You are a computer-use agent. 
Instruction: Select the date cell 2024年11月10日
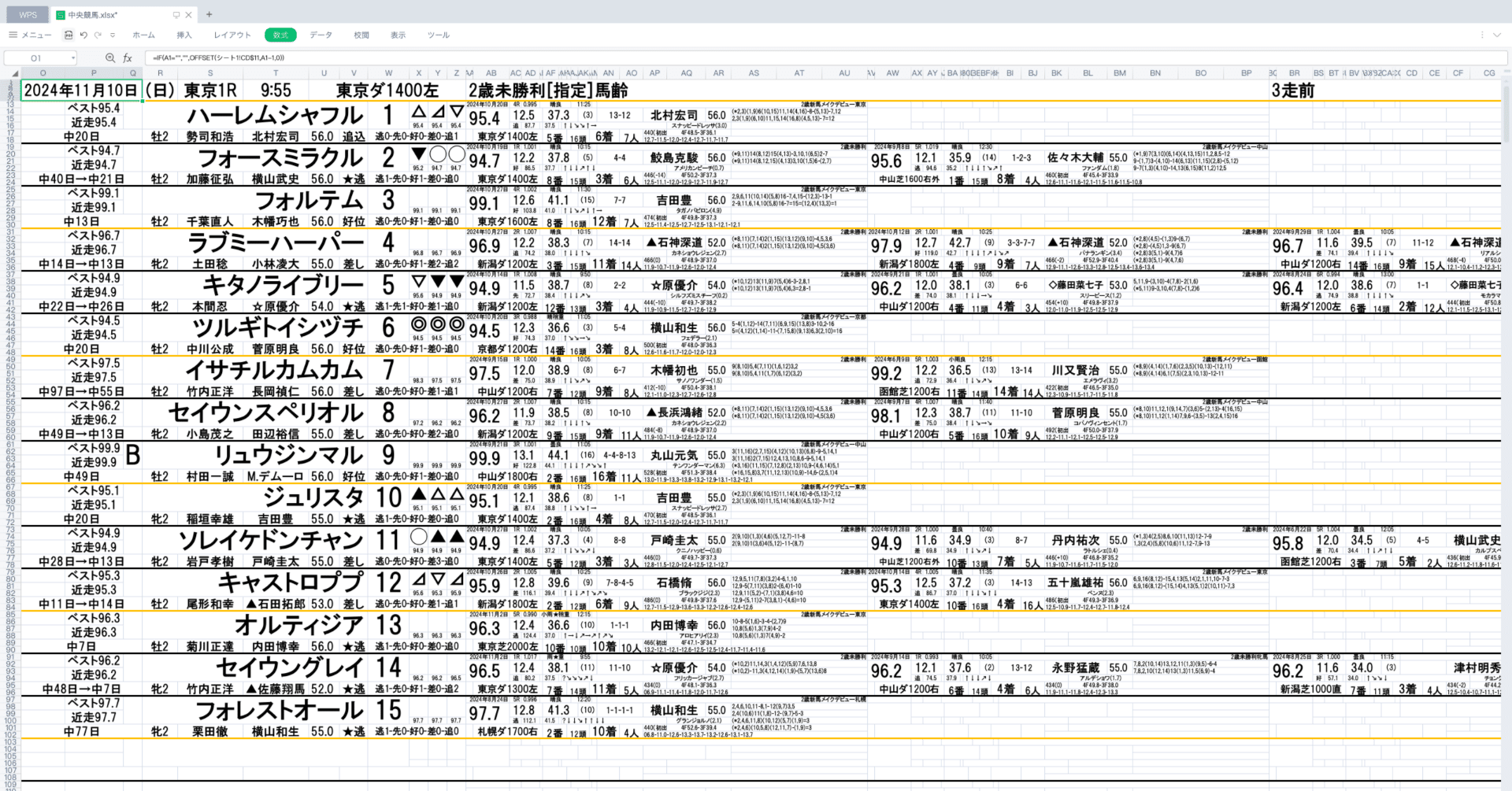pos(81,90)
